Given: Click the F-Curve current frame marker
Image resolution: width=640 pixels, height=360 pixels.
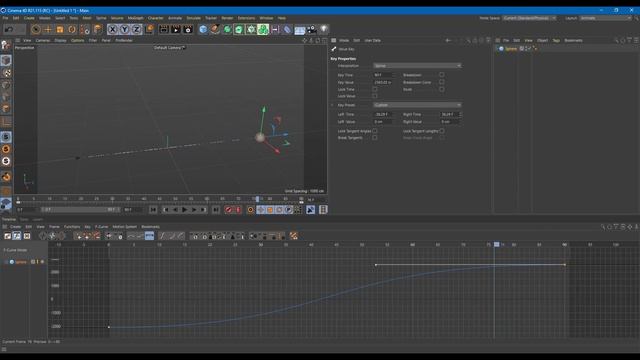Looking at the screenshot, I should click(x=496, y=244).
